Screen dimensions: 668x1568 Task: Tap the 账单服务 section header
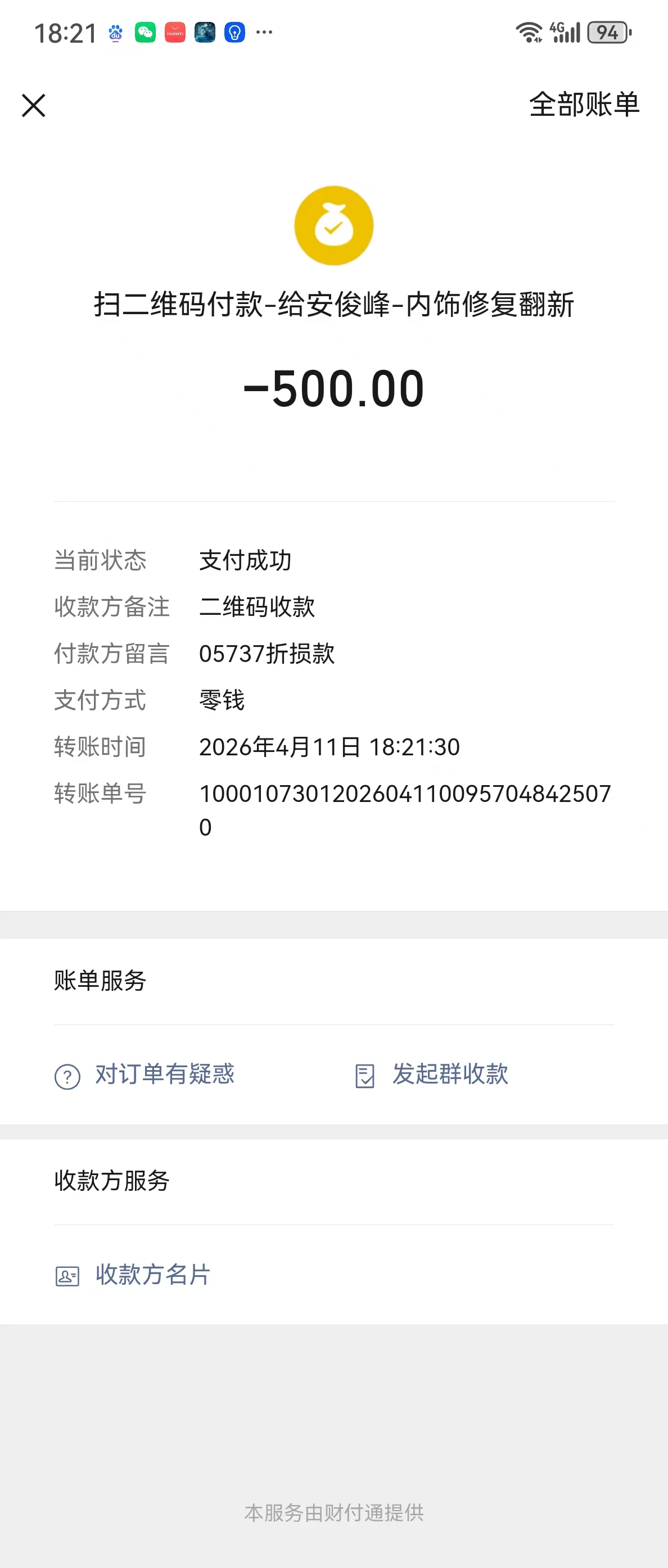[x=100, y=981]
